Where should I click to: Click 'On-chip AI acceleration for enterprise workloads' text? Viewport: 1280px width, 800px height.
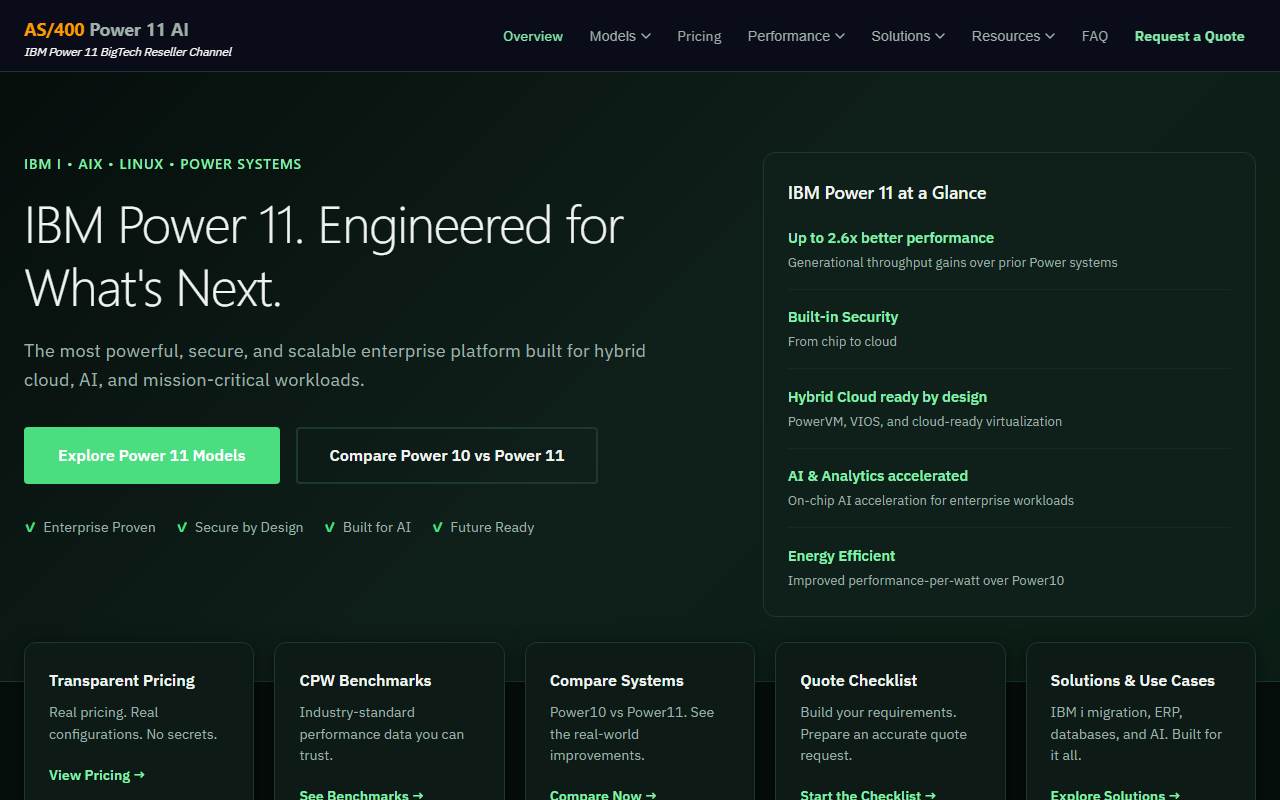931,500
